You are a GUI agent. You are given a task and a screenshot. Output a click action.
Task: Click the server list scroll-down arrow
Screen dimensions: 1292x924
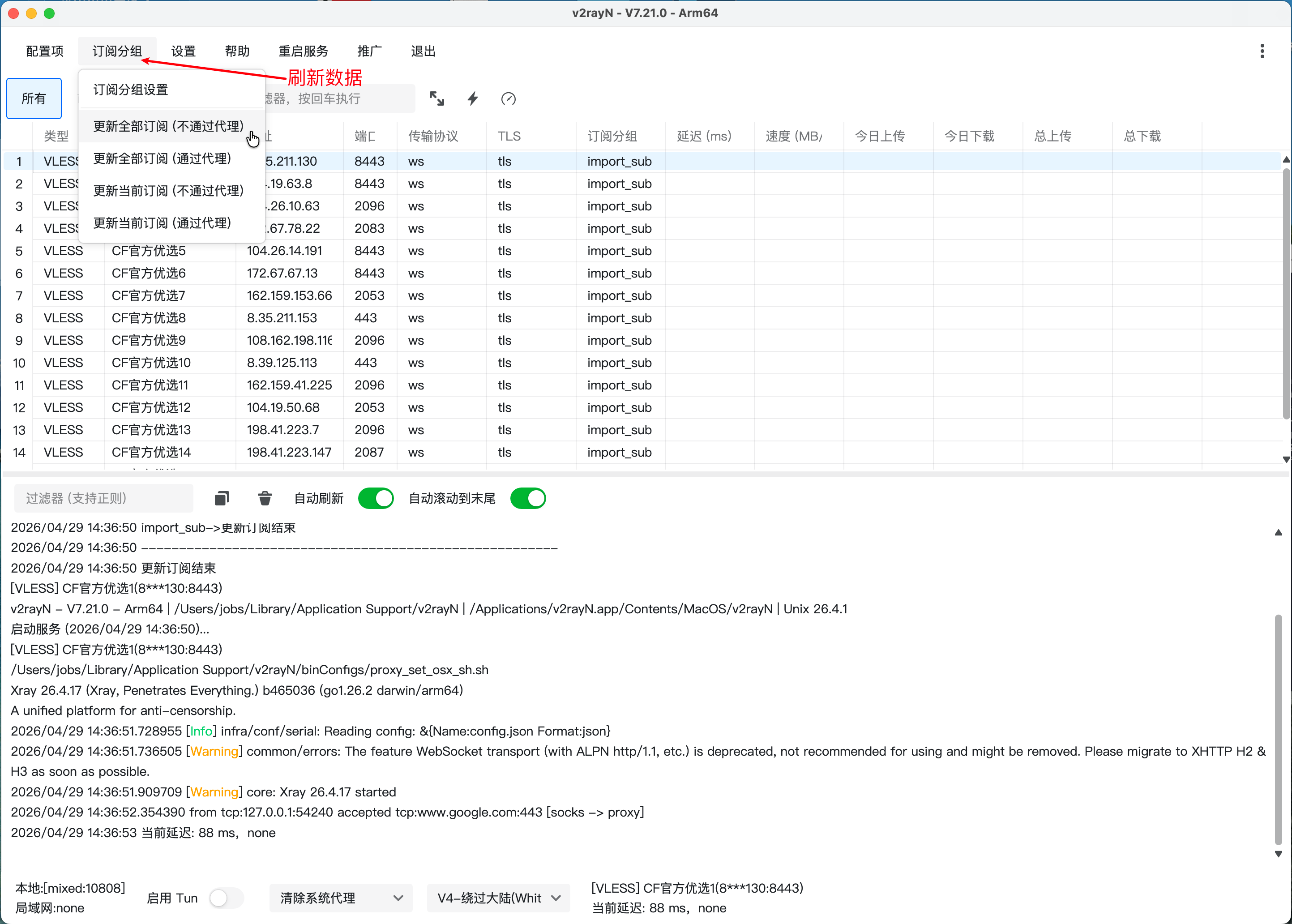pyautogui.click(x=1286, y=459)
